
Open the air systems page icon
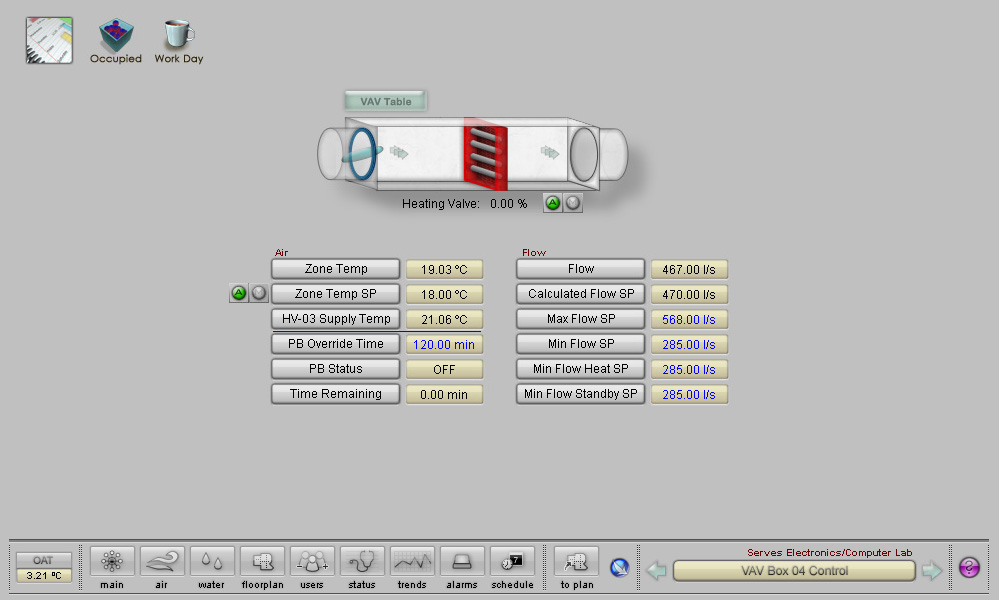(x=162, y=561)
